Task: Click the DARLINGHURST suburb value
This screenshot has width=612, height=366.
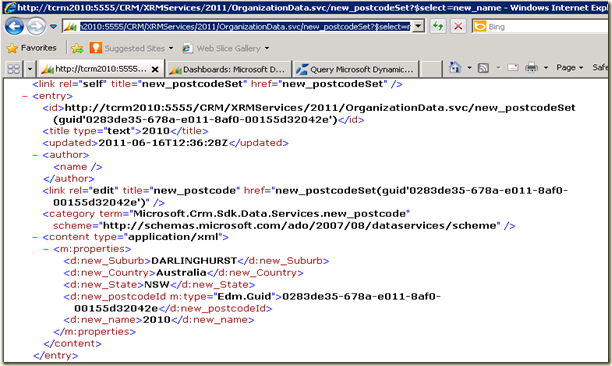Action: [194, 261]
